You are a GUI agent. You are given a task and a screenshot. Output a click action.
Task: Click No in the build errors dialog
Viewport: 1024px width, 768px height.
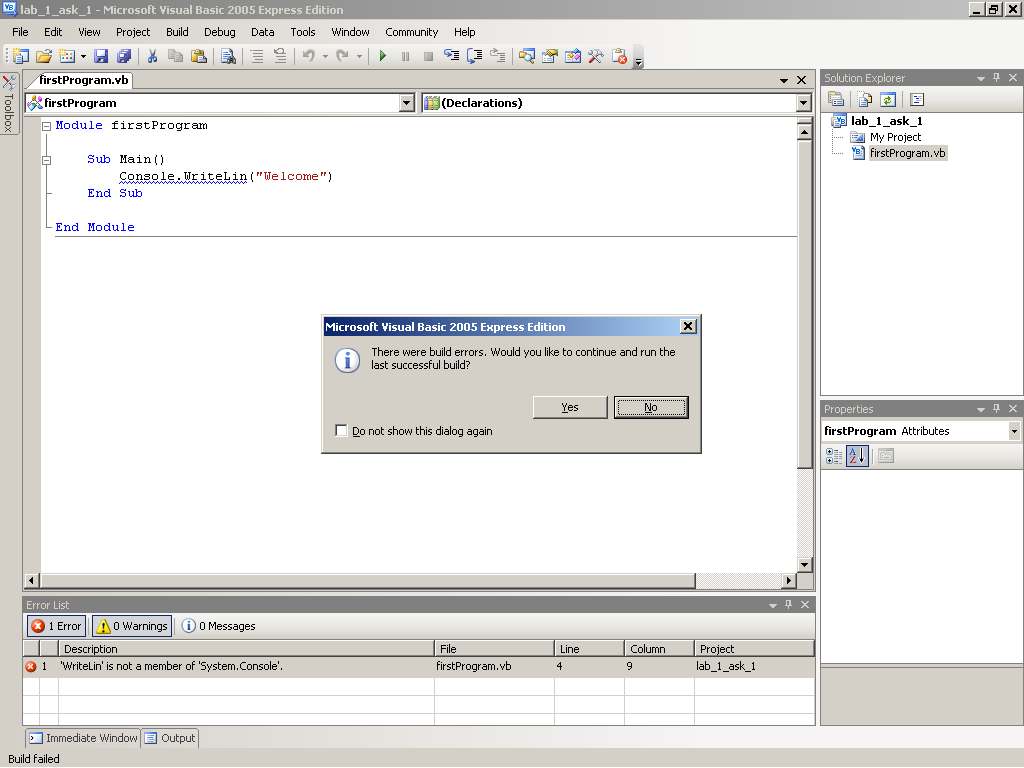click(651, 407)
